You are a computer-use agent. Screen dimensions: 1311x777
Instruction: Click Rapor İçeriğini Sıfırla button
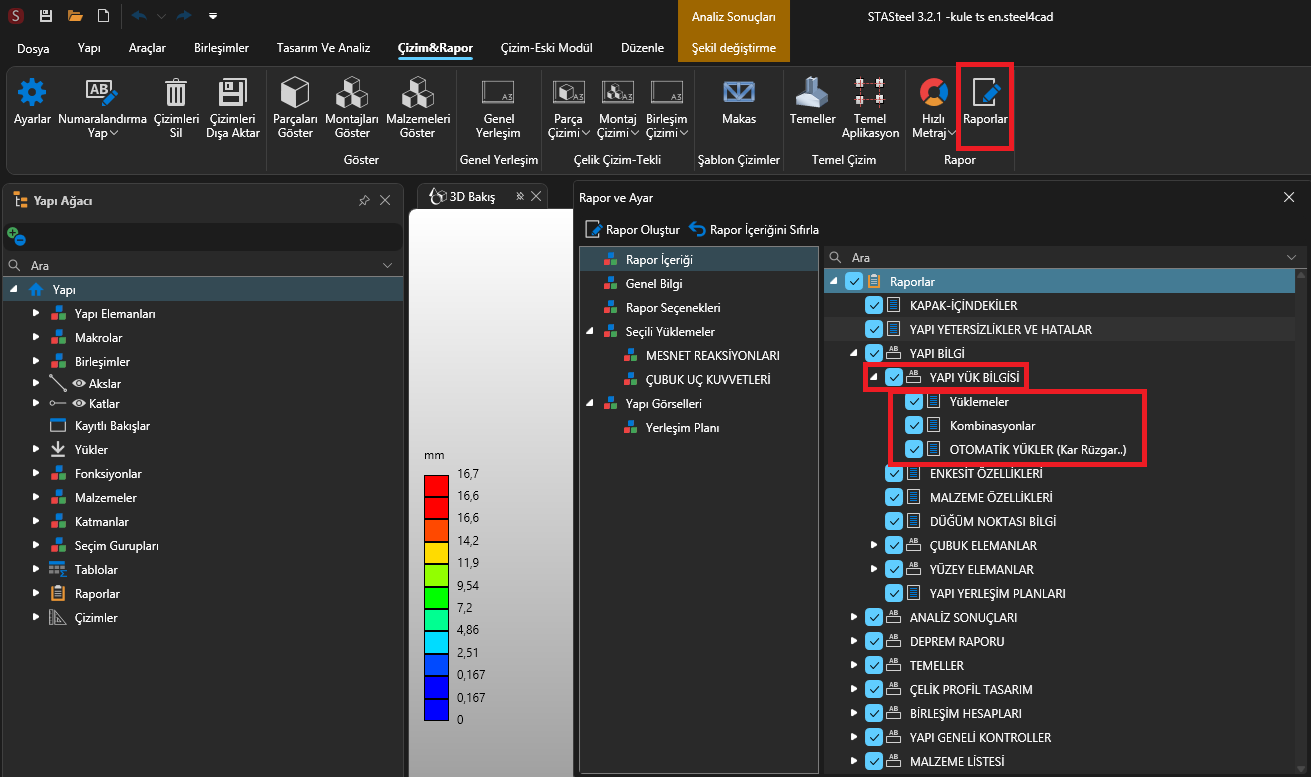point(754,230)
